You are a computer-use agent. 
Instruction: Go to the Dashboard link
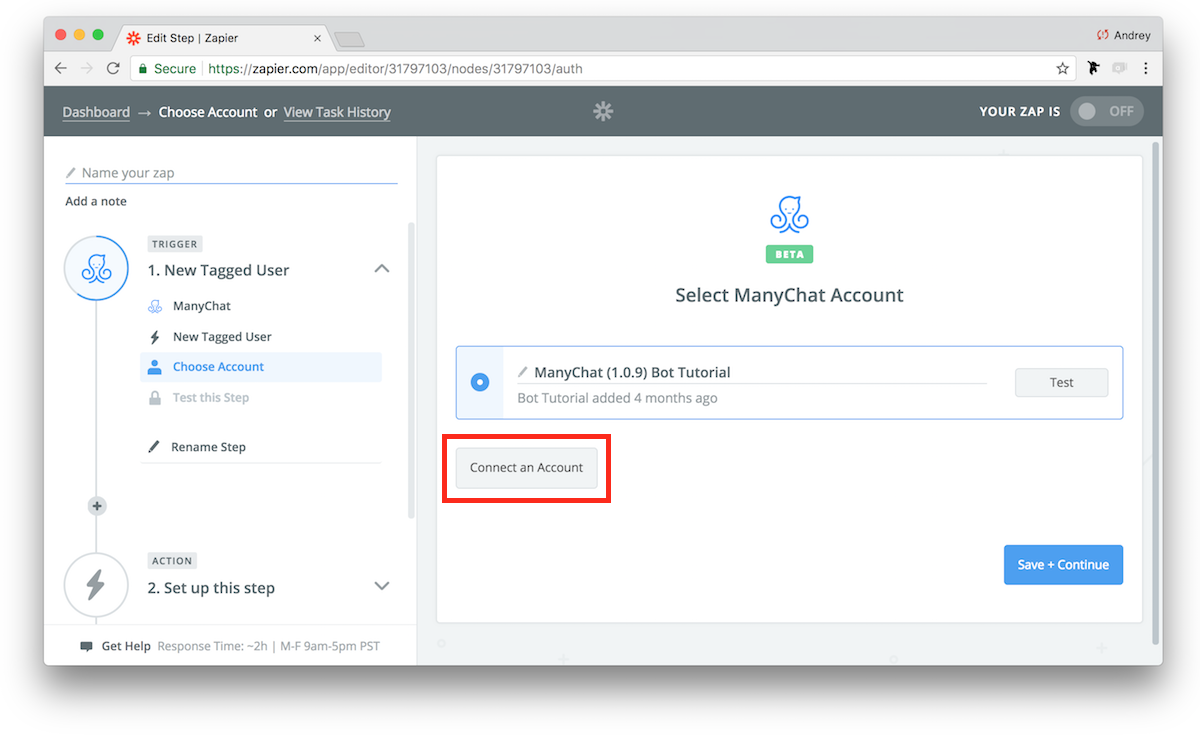pos(96,112)
